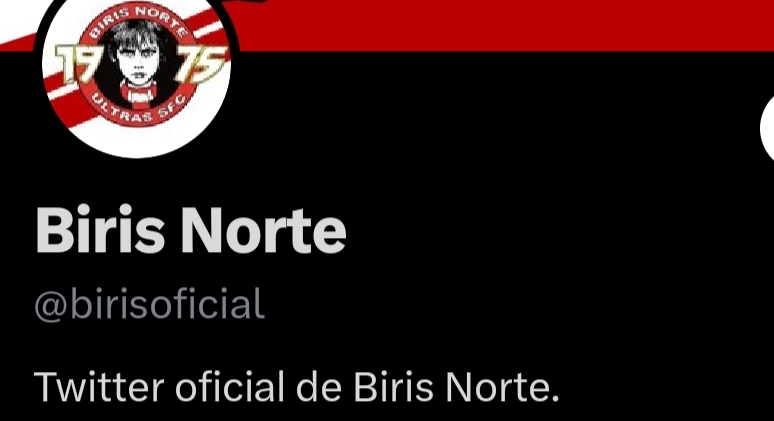774x421 pixels.
Task: Select the @birisoficial handle
Action: (150, 304)
